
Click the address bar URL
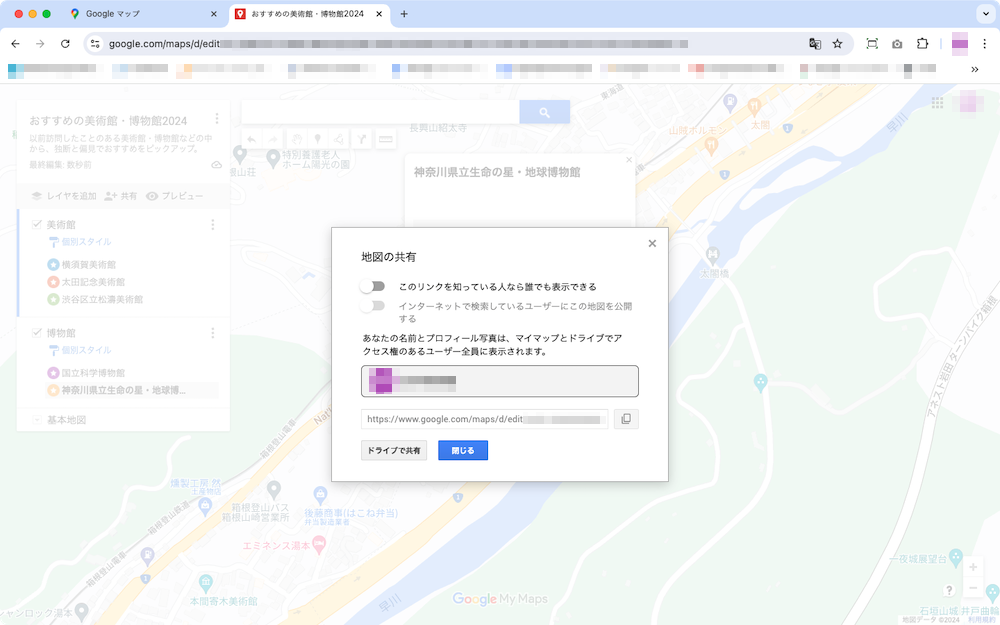coord(398,43)
